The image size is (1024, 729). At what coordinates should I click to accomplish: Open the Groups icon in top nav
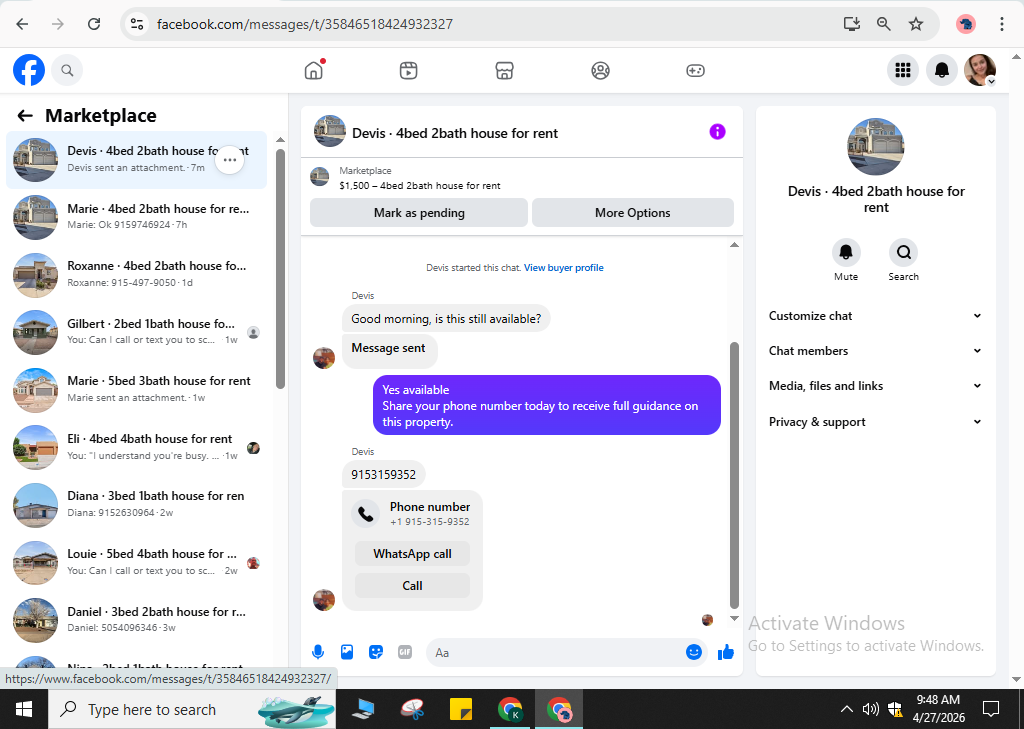coord(600,70)
